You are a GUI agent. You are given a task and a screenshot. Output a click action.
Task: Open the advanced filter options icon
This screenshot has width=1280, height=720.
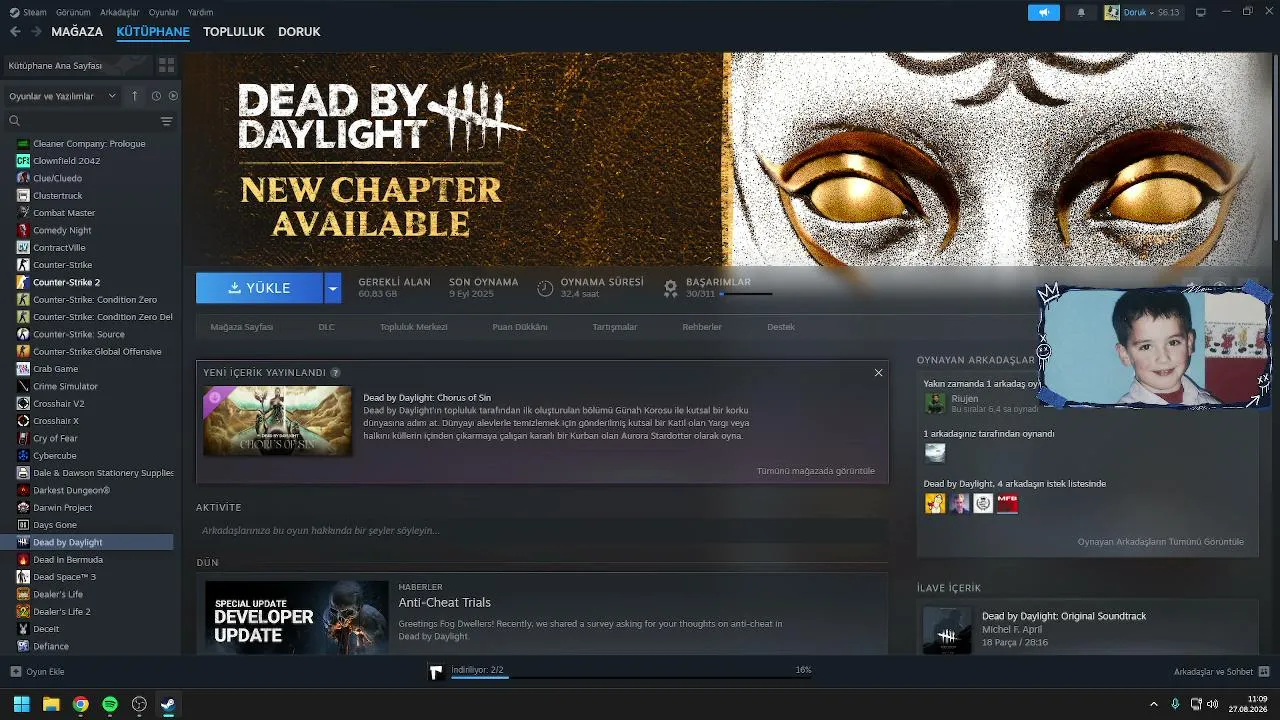(x=166, y=121)
